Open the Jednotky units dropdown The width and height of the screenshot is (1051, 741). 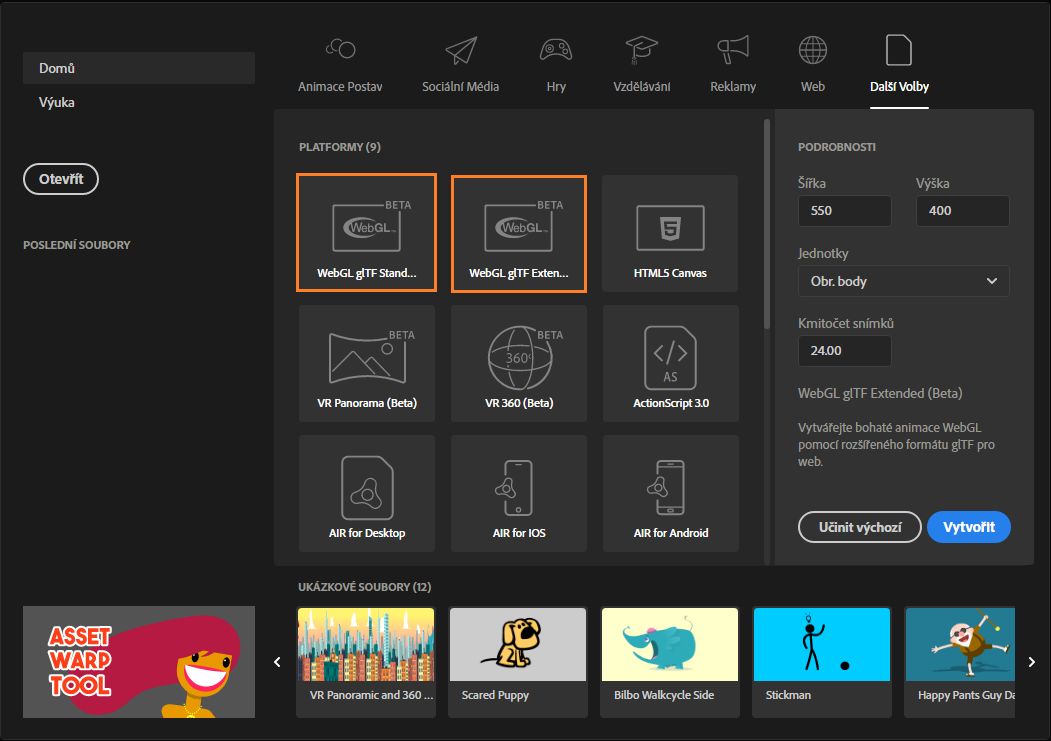pos(904,281)
